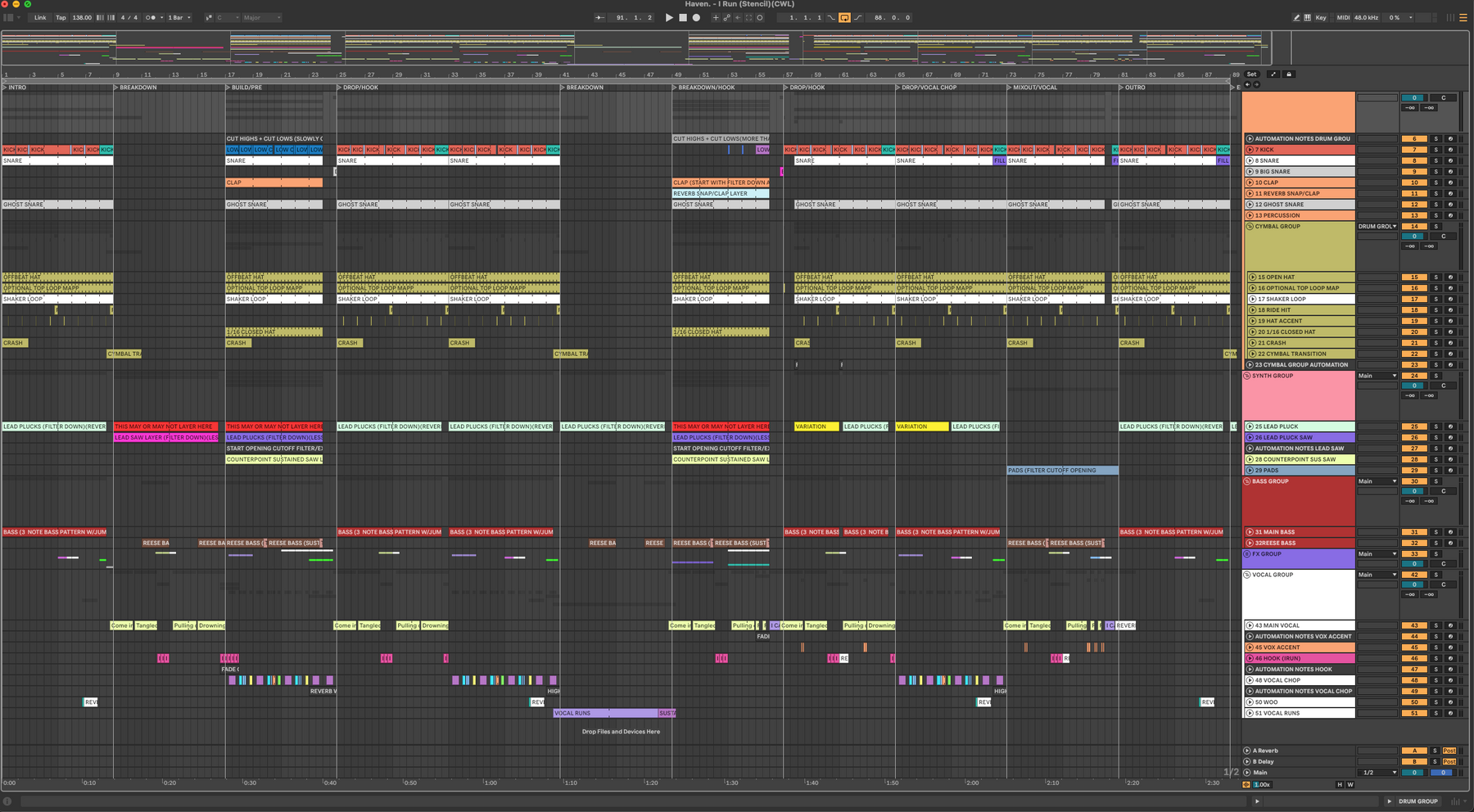Click the Capture MIDI icon
The height and width of the screenshot is (812, 1474).
pyautogui.click(x=748, y=17)
